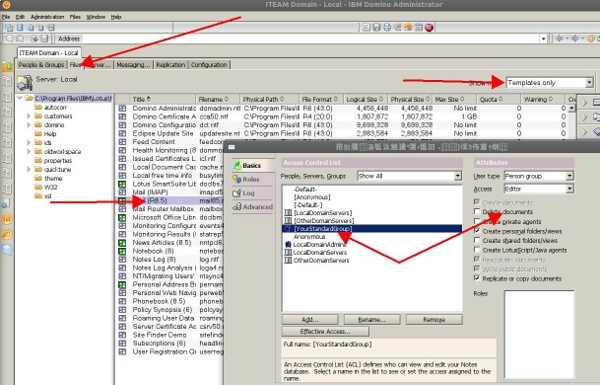Image resolution: width=600 pixels, height=385 pixels.
Task: Click the Go Back navigation arrow
Action: (x=559, y=39)
